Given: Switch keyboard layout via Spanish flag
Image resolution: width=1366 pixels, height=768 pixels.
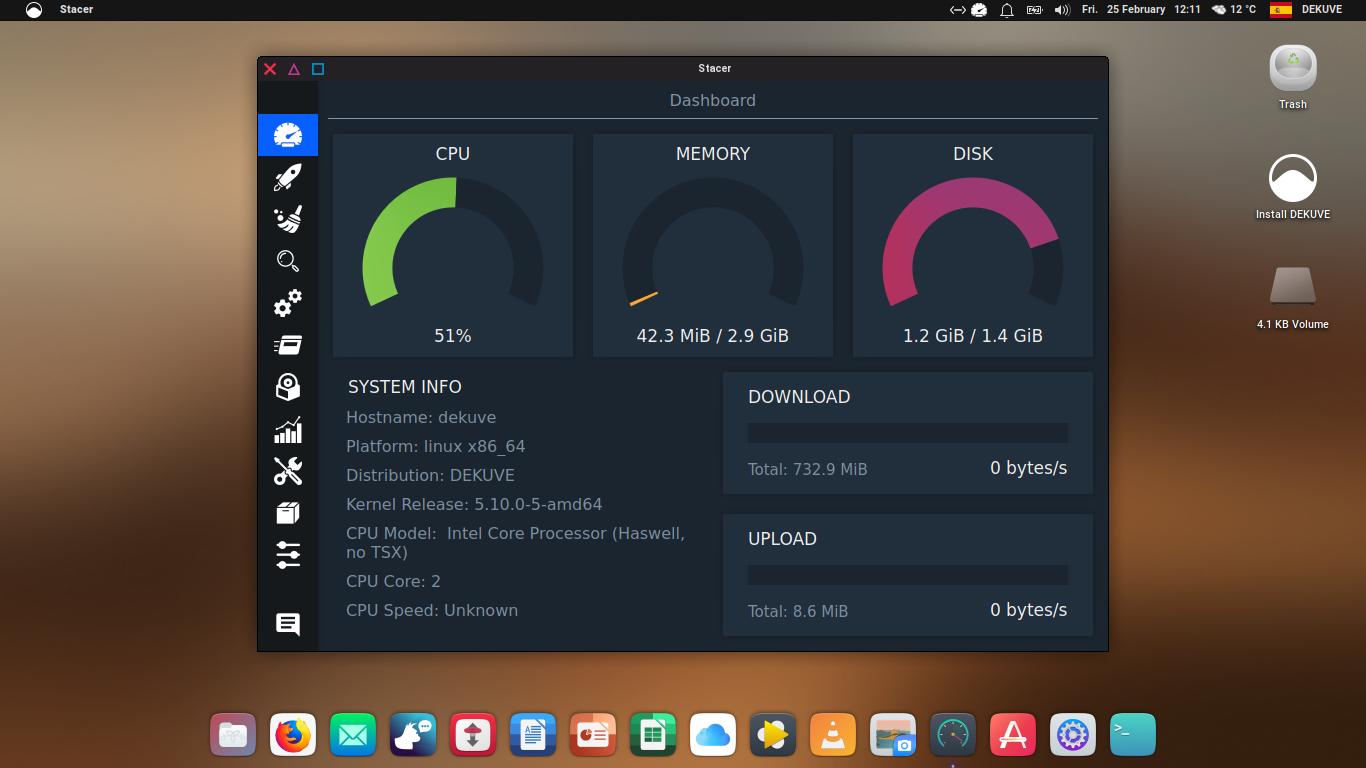Looking at the screenshot, I should pyautogui.click(x=1281, y=10).
